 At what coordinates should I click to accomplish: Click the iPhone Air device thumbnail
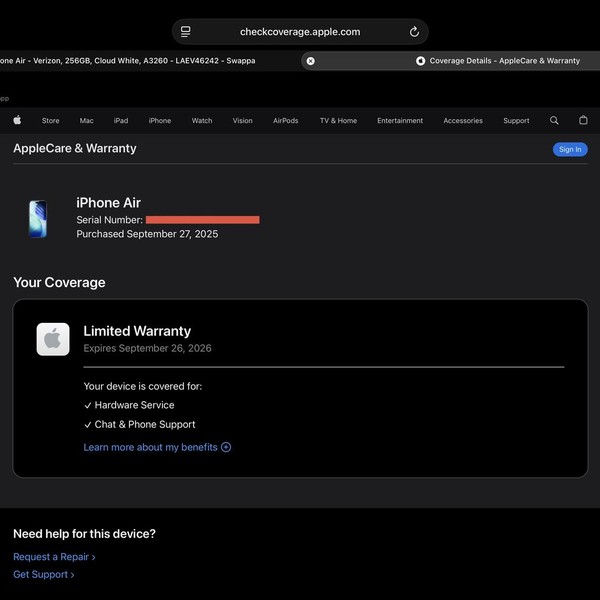coord(38,219)
